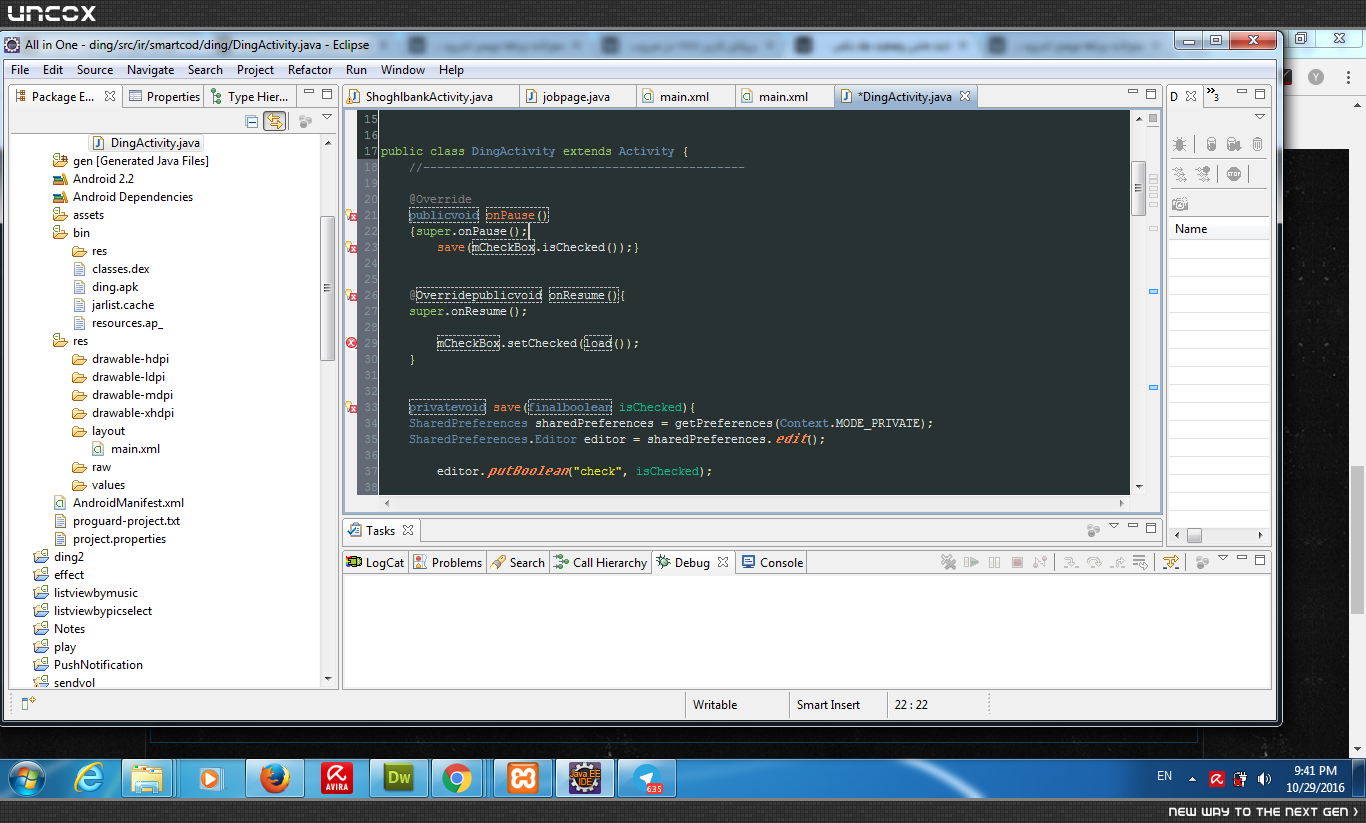
Task: Open Telegram from the taskbar
Action: click(646, 777)
